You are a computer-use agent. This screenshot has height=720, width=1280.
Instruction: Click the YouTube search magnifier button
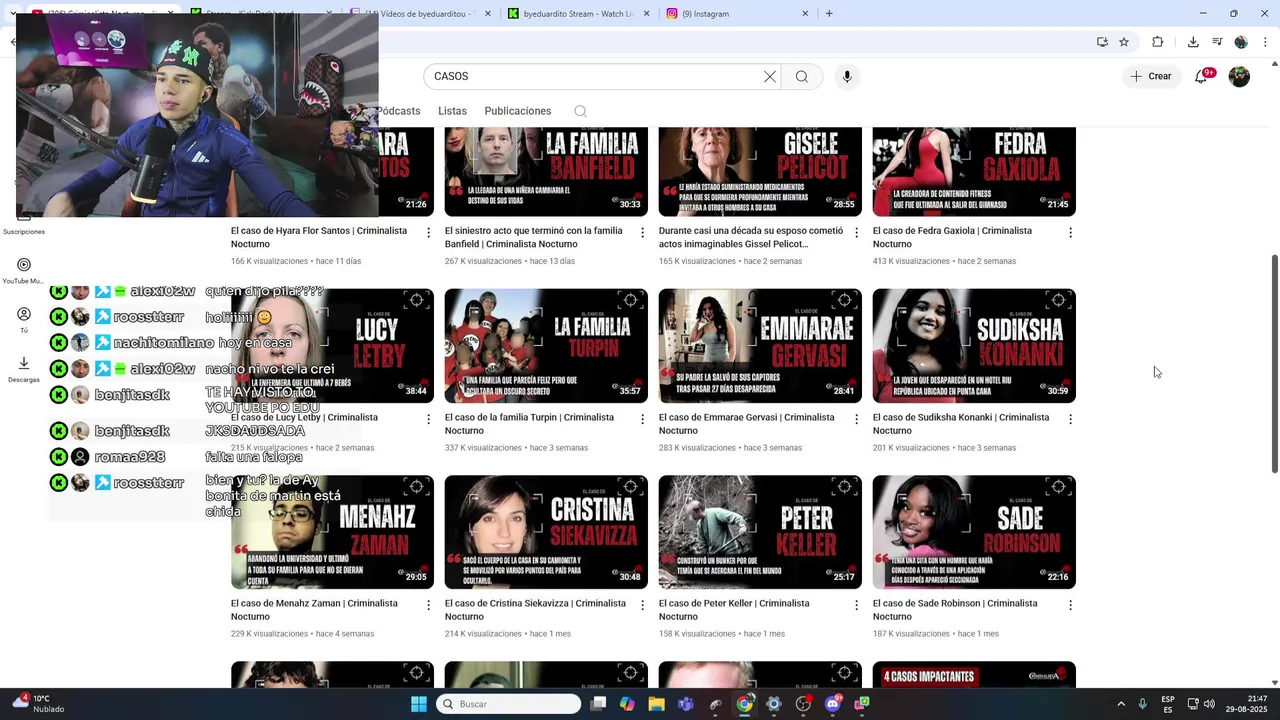(x=802, y=76)
